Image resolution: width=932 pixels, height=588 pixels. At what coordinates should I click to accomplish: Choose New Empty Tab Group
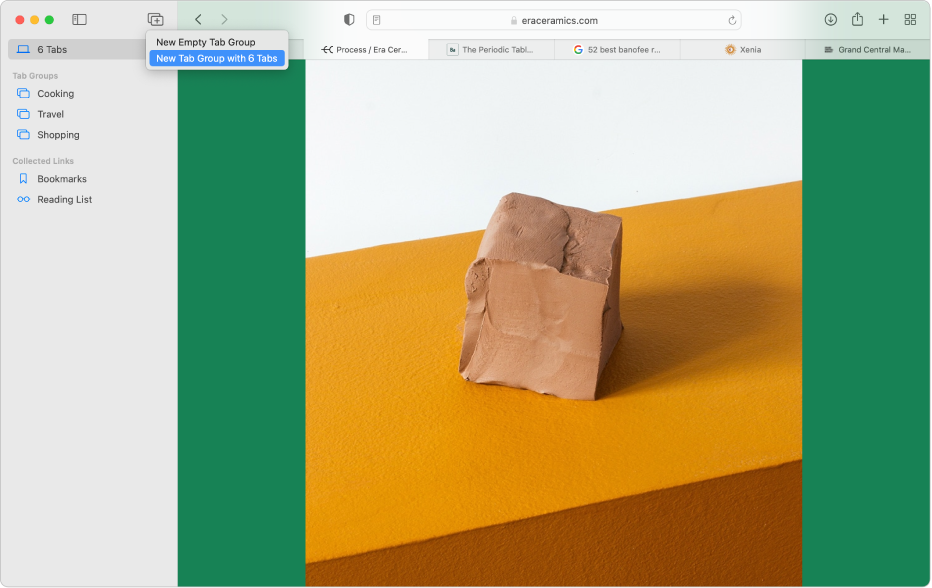click(x=205, y=42)
